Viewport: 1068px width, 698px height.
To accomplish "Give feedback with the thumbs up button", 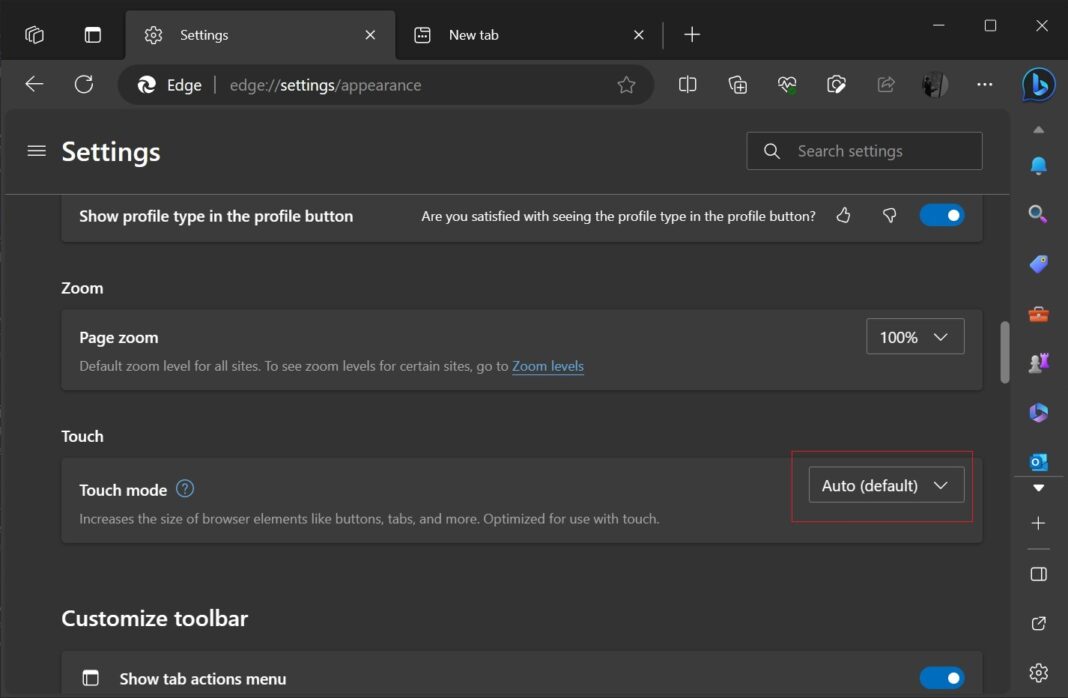I will pyautogui.click(x=843, y=215).
